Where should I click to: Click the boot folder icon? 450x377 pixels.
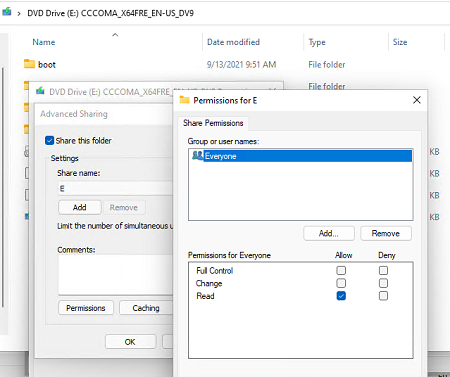(29, 64)
